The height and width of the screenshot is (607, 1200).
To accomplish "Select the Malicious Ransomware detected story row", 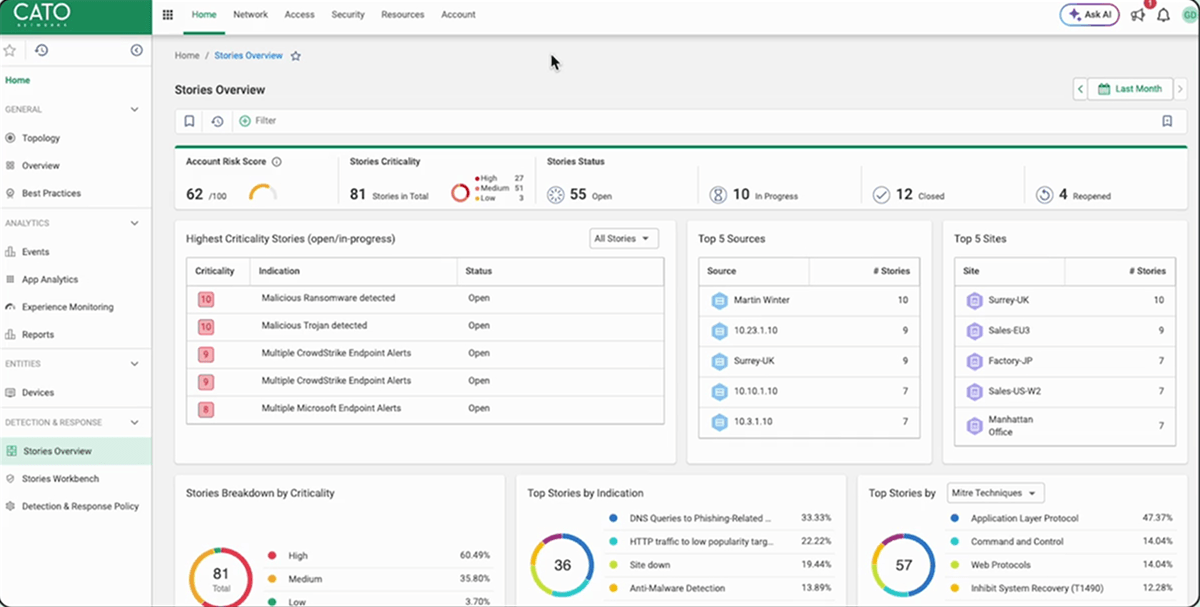I will (425, 298).
